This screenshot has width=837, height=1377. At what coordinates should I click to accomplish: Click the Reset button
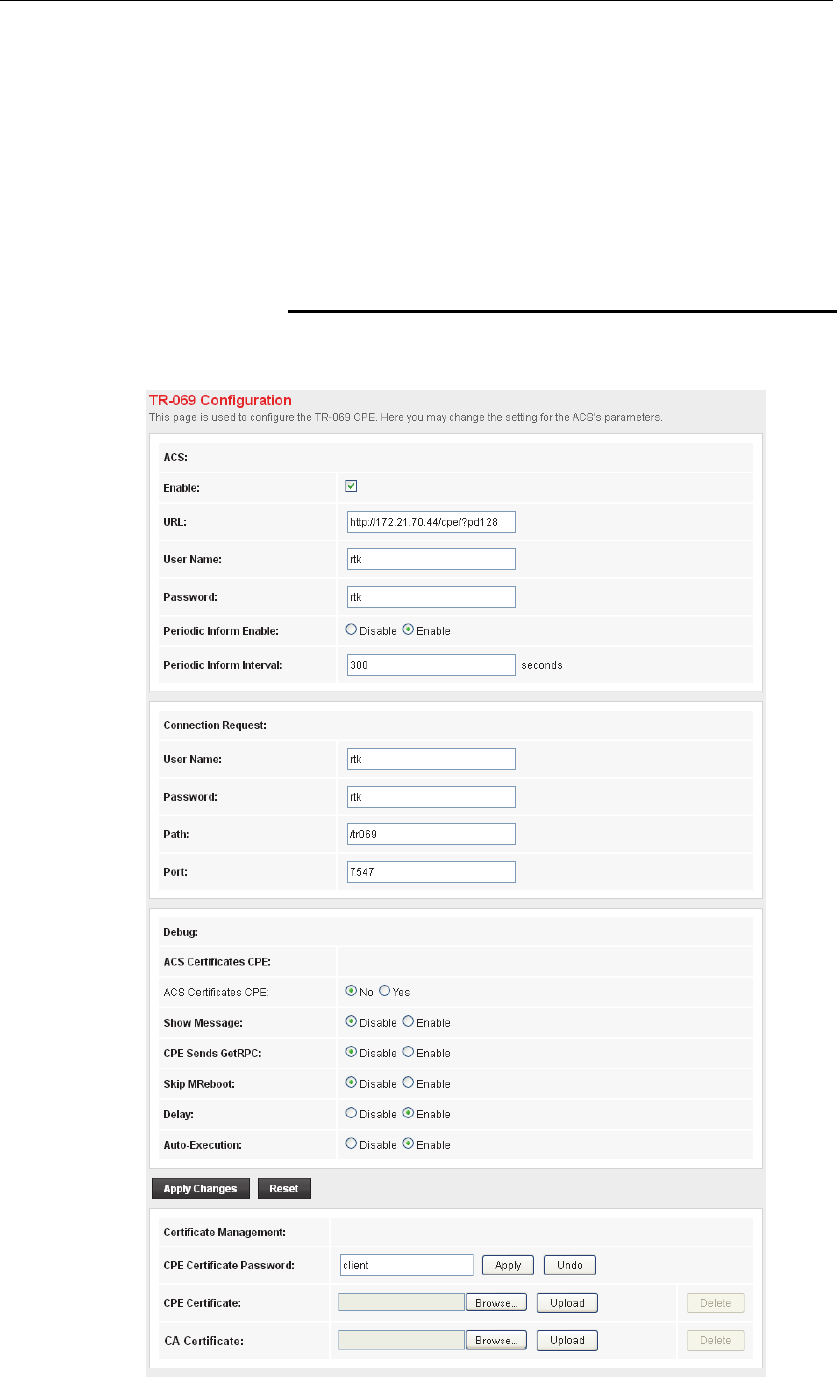tap(284, 1189)
